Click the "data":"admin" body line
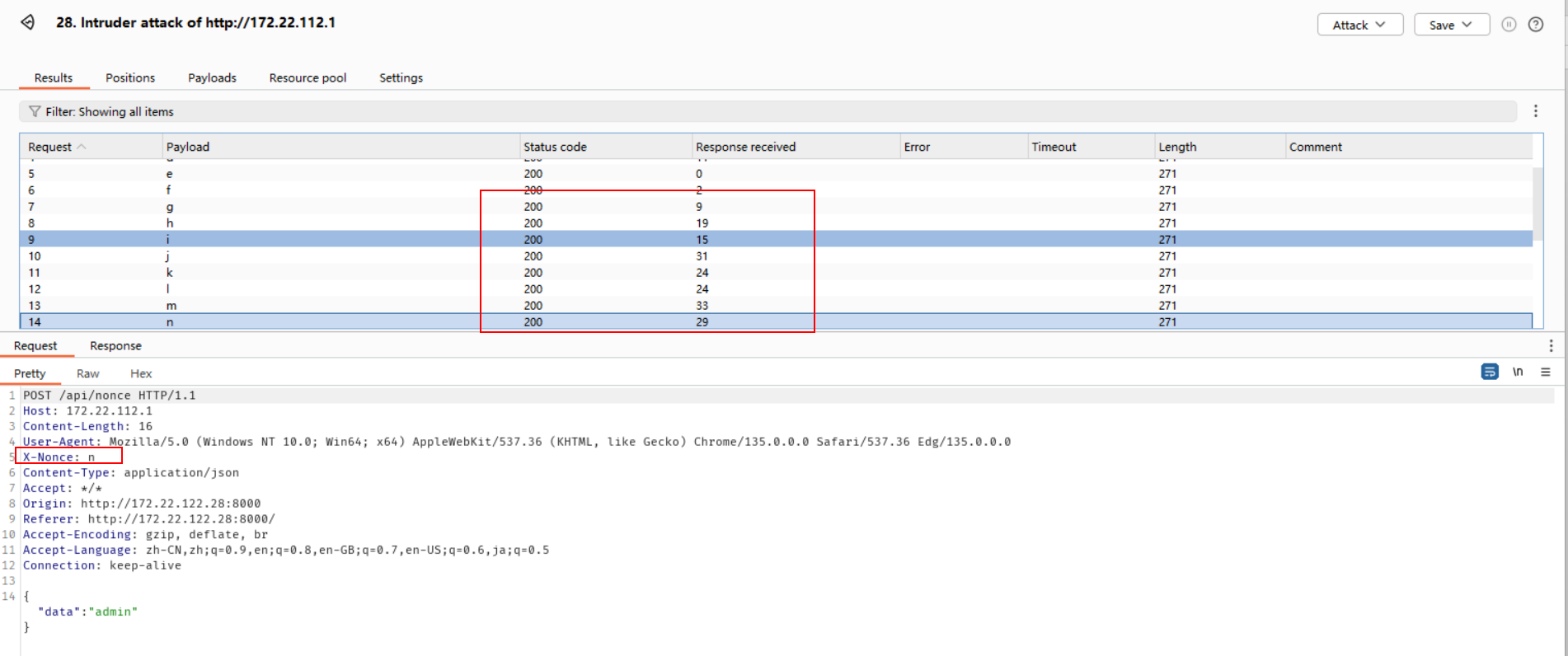 [x=87, y=611]
